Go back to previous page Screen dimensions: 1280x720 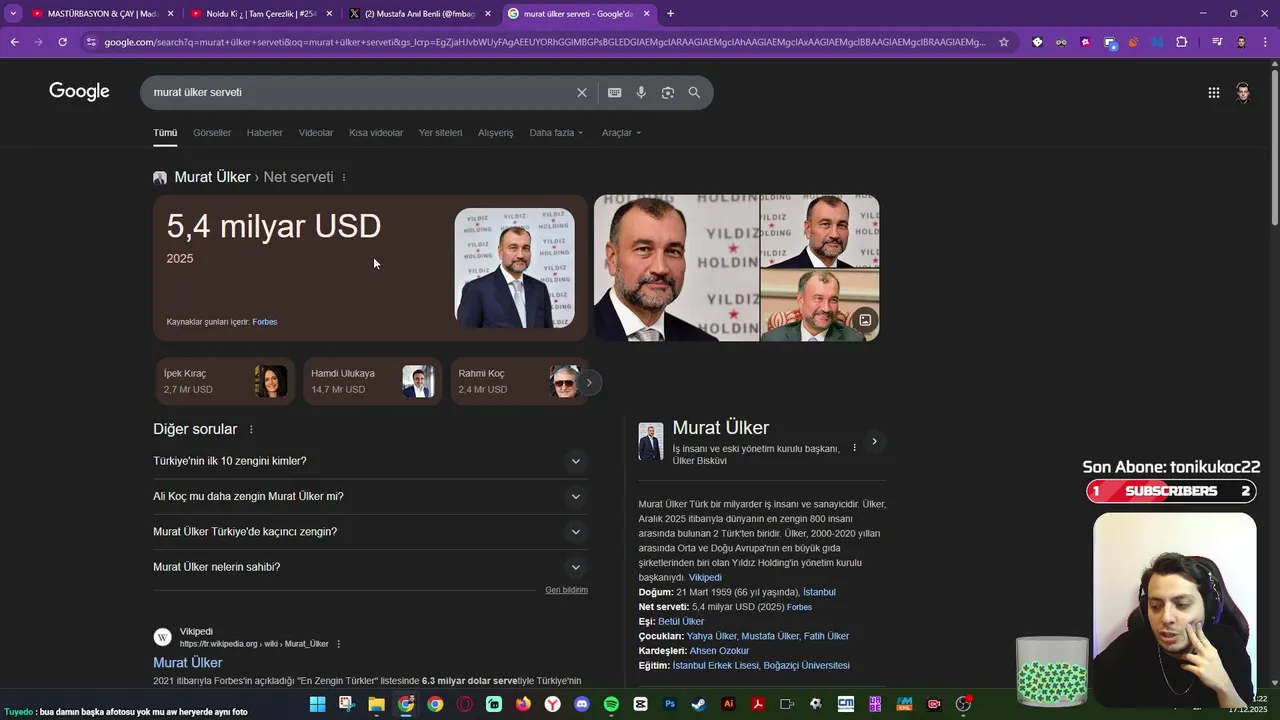click(x=14, y=42)
